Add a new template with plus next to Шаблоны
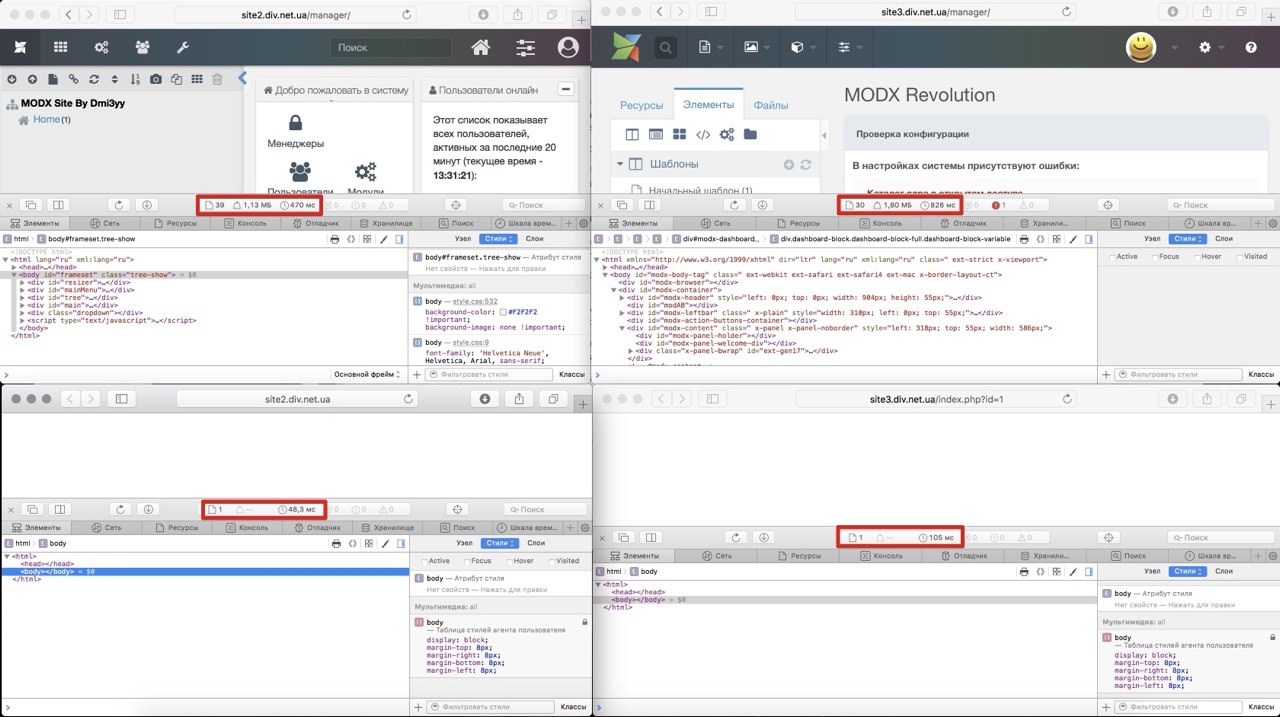This screenshot has height=717, width=1280. point(789,164)
